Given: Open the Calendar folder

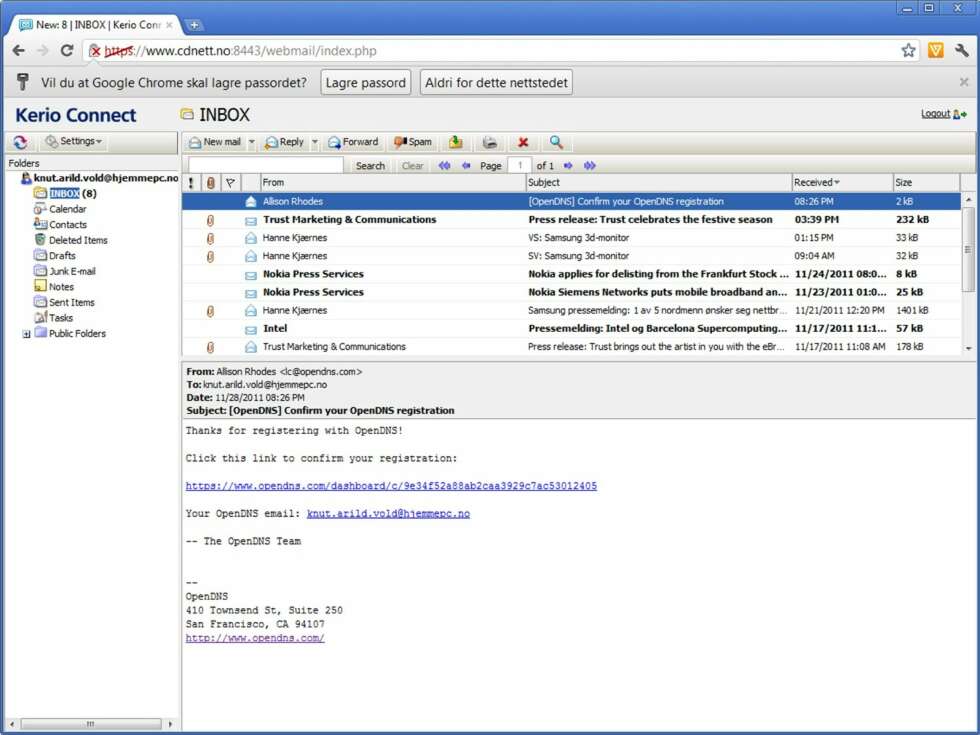Looking at the screenshot, I should click(61, 209).
